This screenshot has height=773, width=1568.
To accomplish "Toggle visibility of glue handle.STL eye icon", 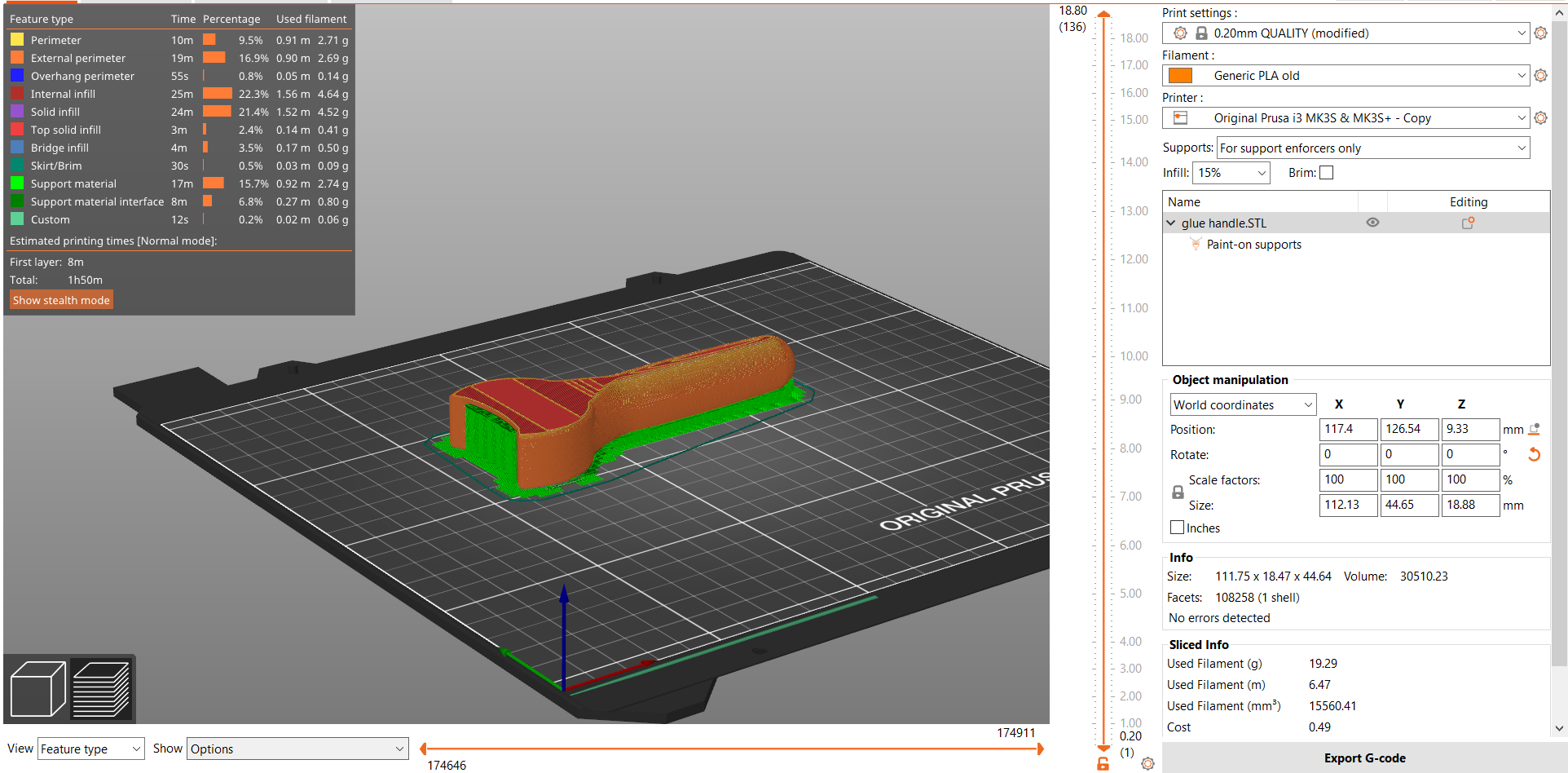I will point(1372,223).
